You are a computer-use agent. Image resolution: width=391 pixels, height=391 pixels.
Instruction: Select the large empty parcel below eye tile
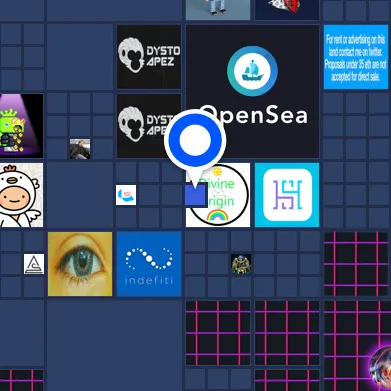click(x=114, y=345)
